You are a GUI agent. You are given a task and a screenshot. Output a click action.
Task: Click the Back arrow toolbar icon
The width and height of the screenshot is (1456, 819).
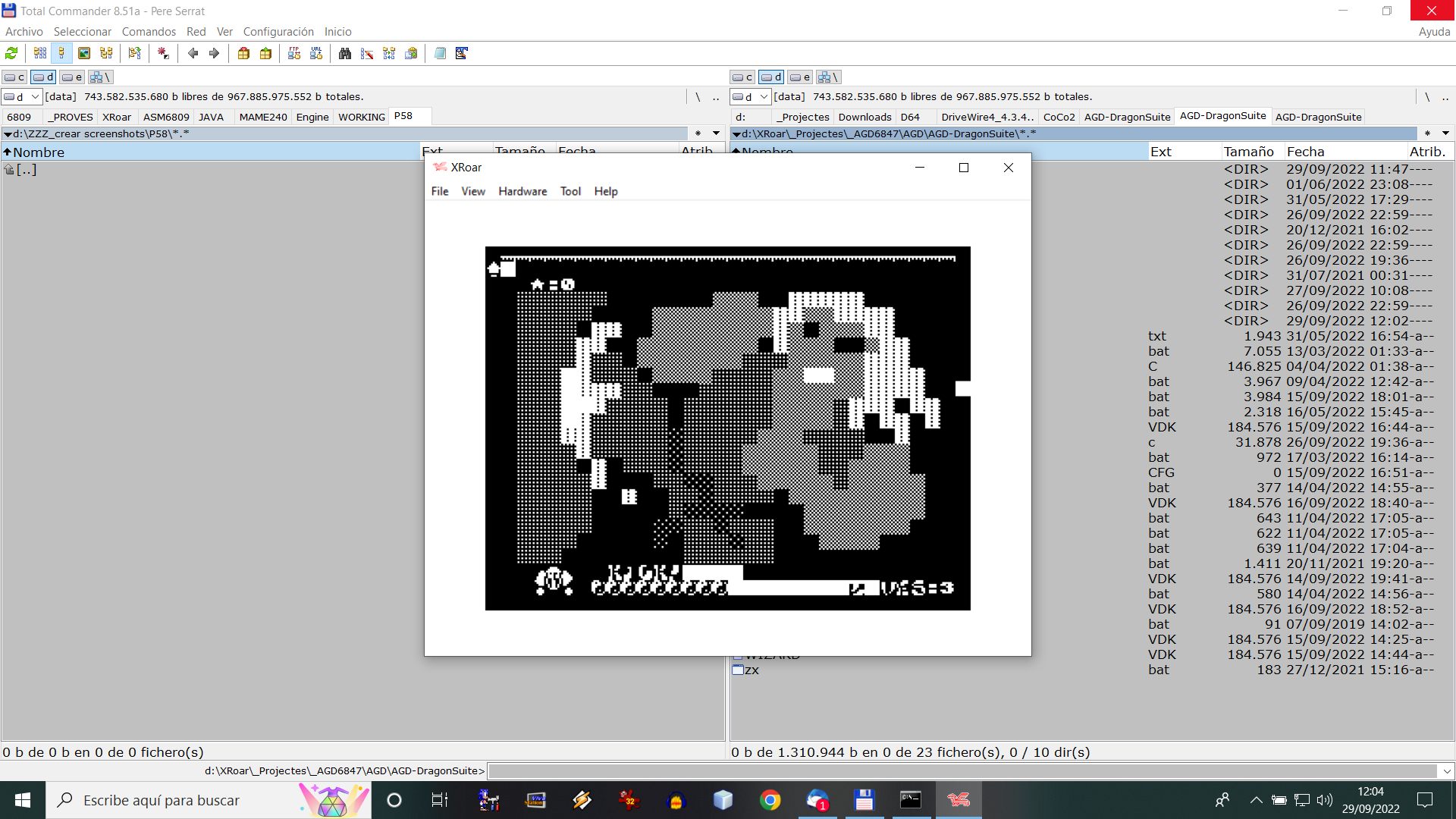pyautogui.click(x=193, y=53)
